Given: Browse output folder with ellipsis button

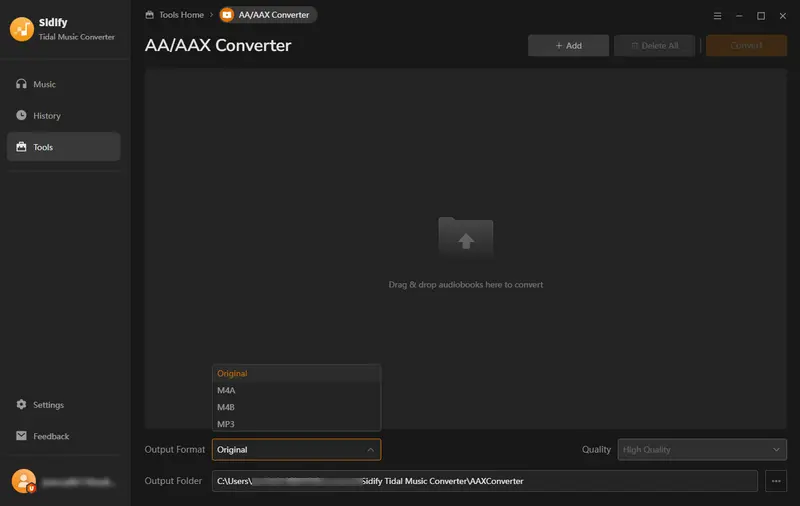Looking at the screenshot, I should click(x=776, y=481).
